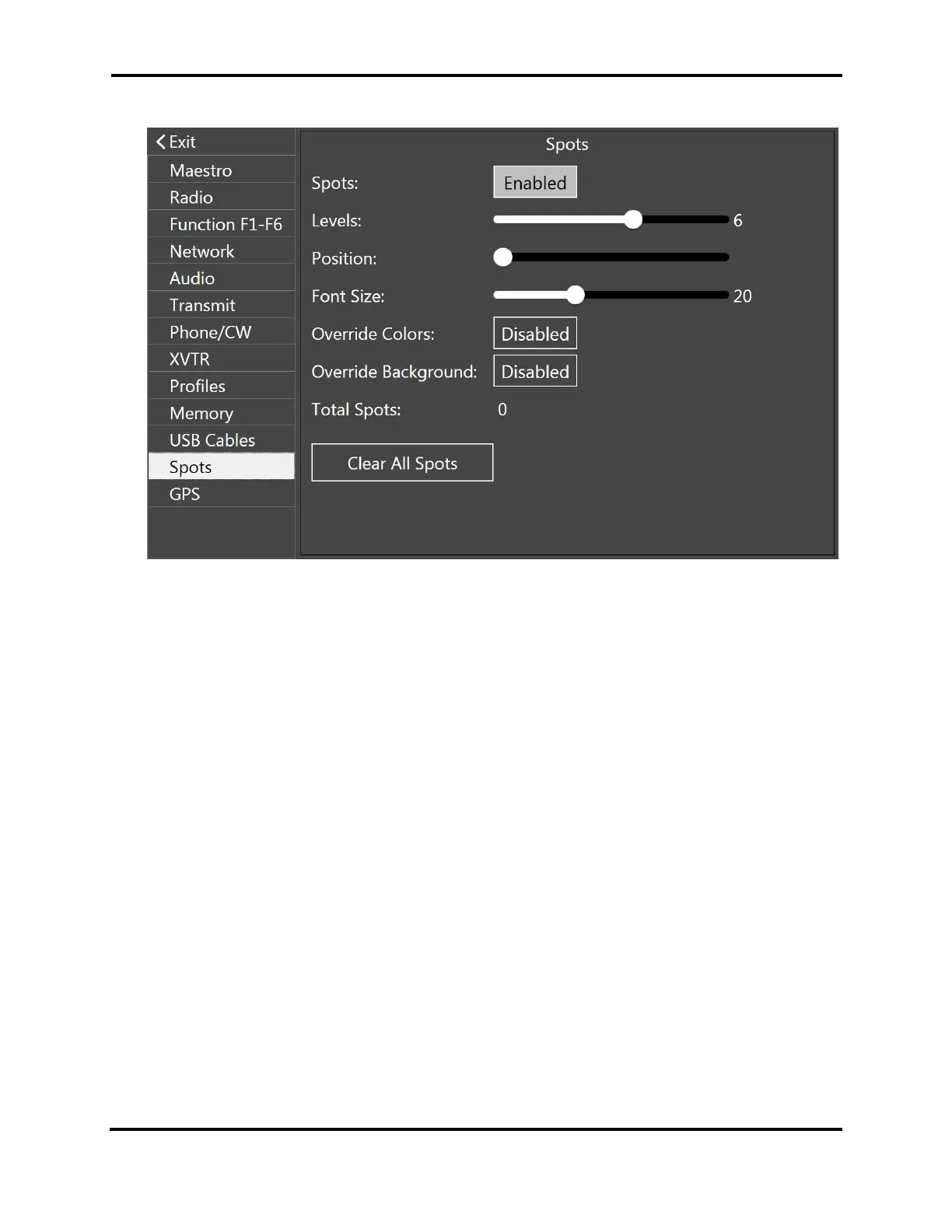Go to Memory settings
Image resolution: width=952 pixels, height=1232 pixels.
pyautogui.click(x=222, y=413)
